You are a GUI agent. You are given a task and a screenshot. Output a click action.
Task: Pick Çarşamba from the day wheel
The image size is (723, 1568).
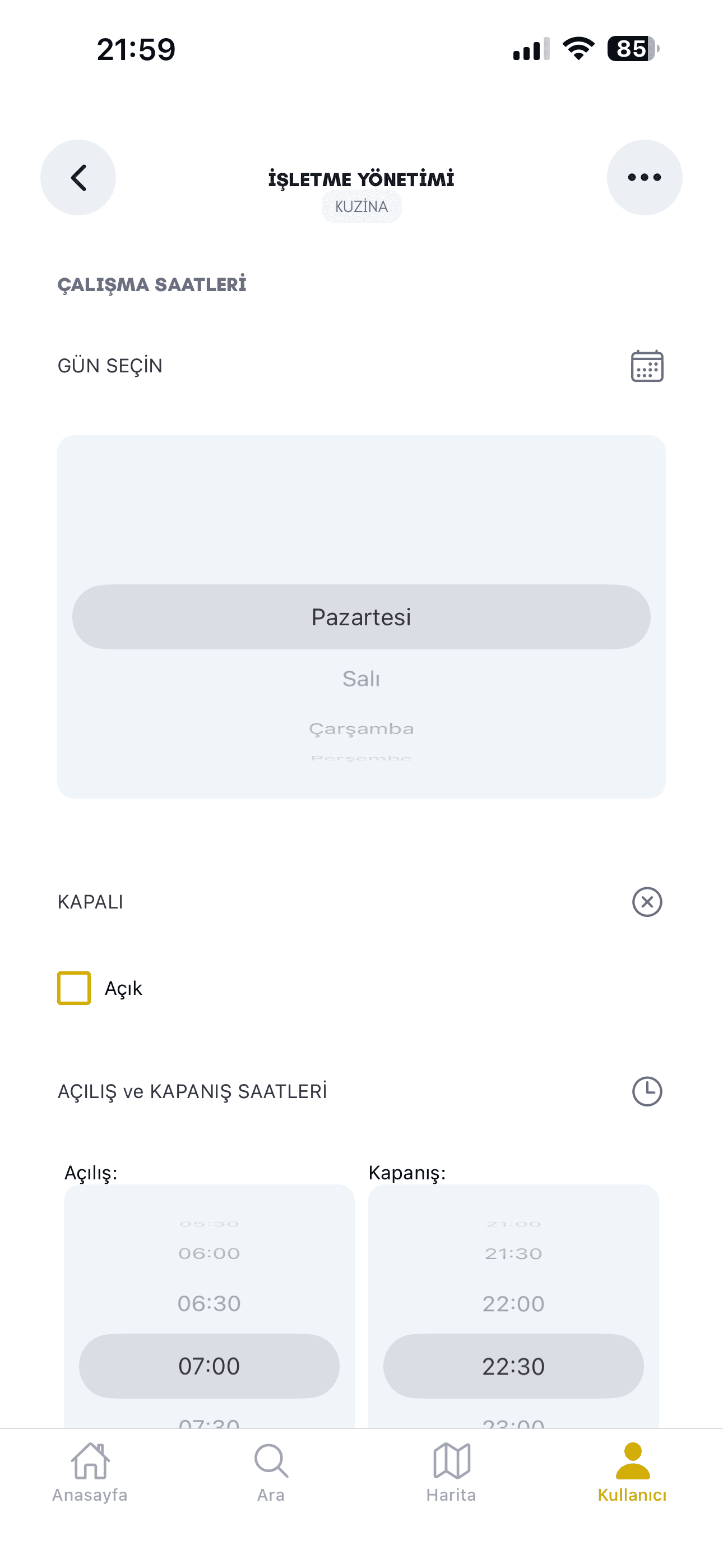click(x=362, y=728)
